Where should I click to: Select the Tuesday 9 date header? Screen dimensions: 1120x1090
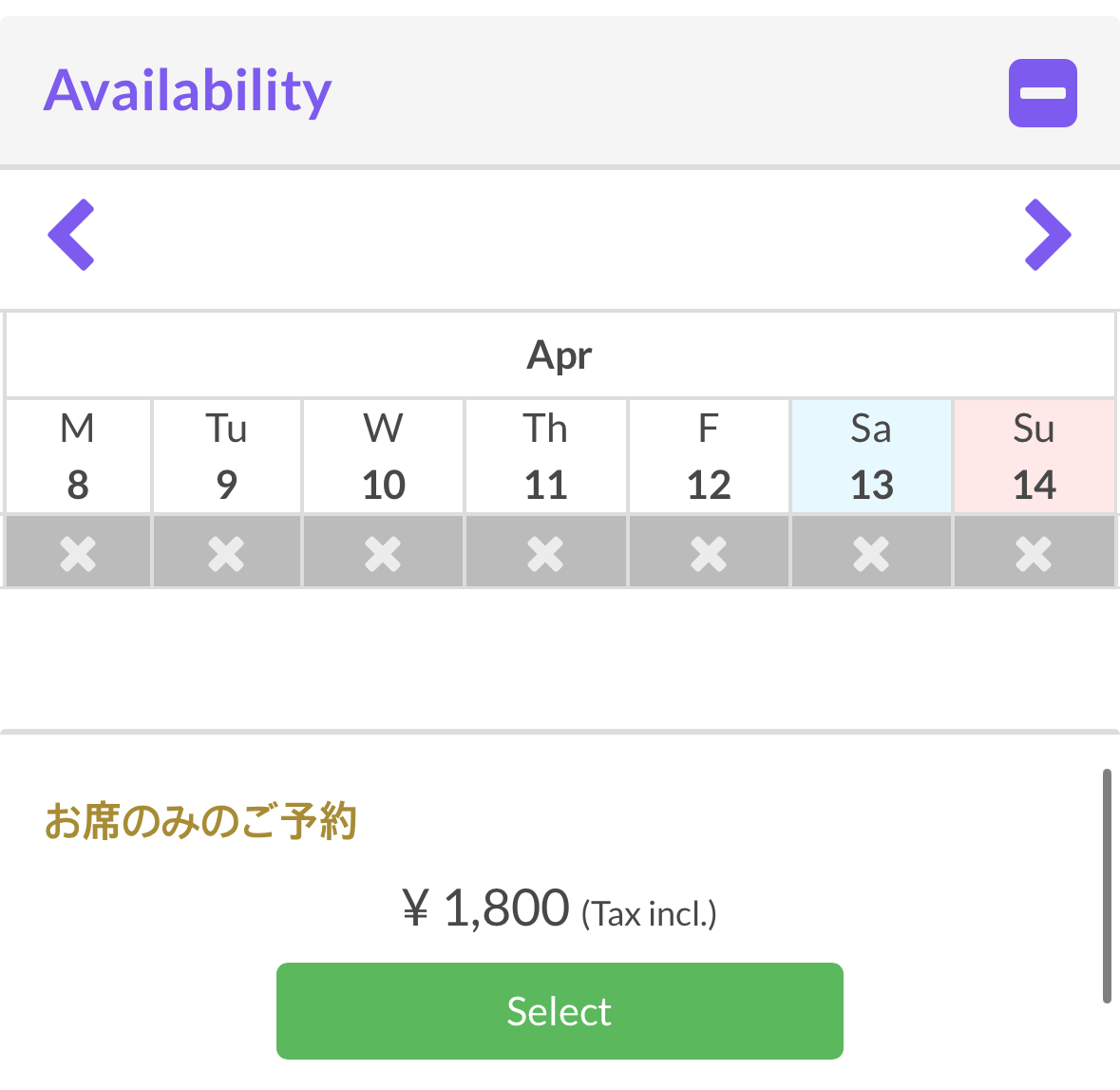(226, 456)
